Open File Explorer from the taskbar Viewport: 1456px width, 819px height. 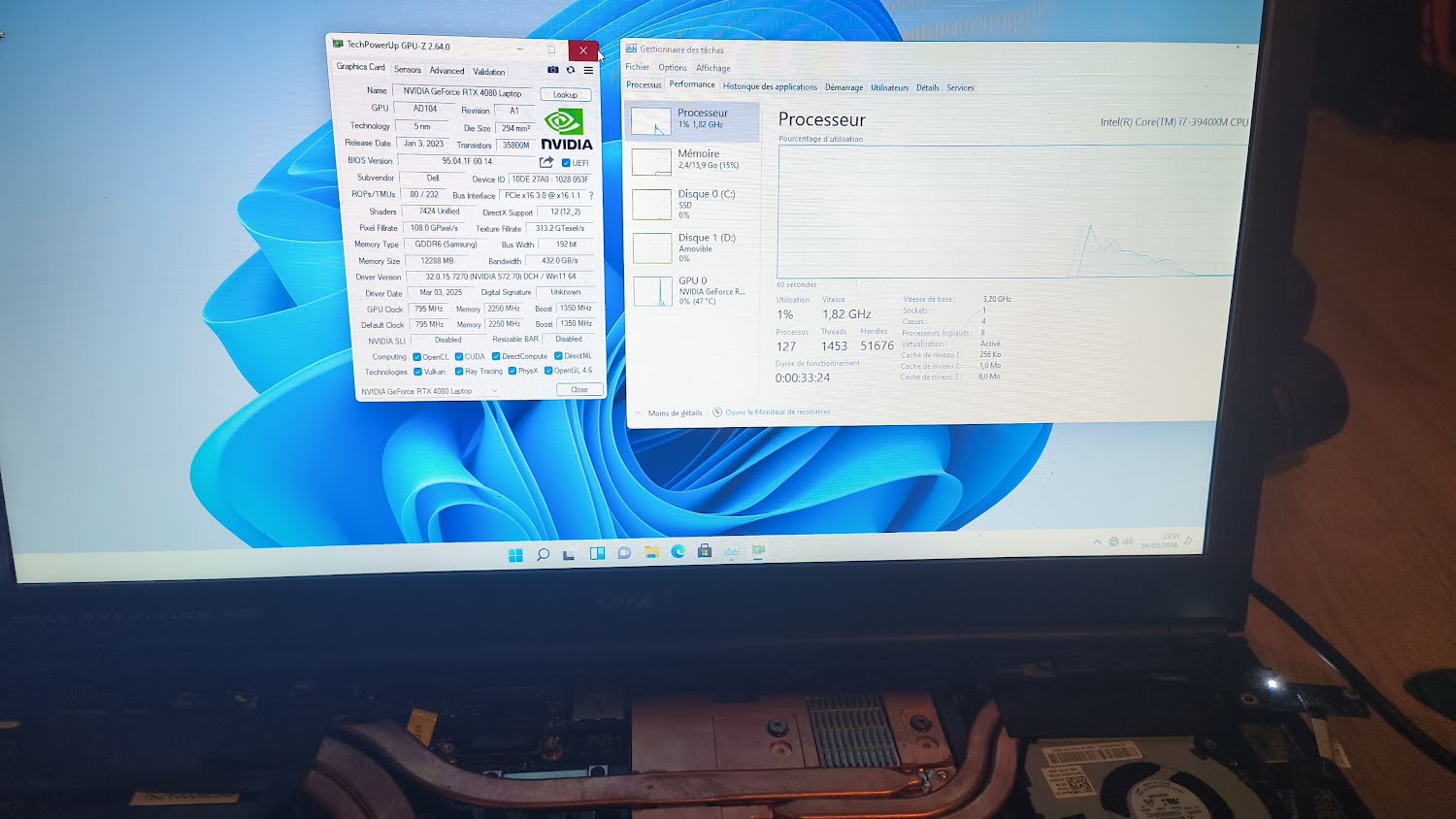pyautogui.click(x=651, y=552)
